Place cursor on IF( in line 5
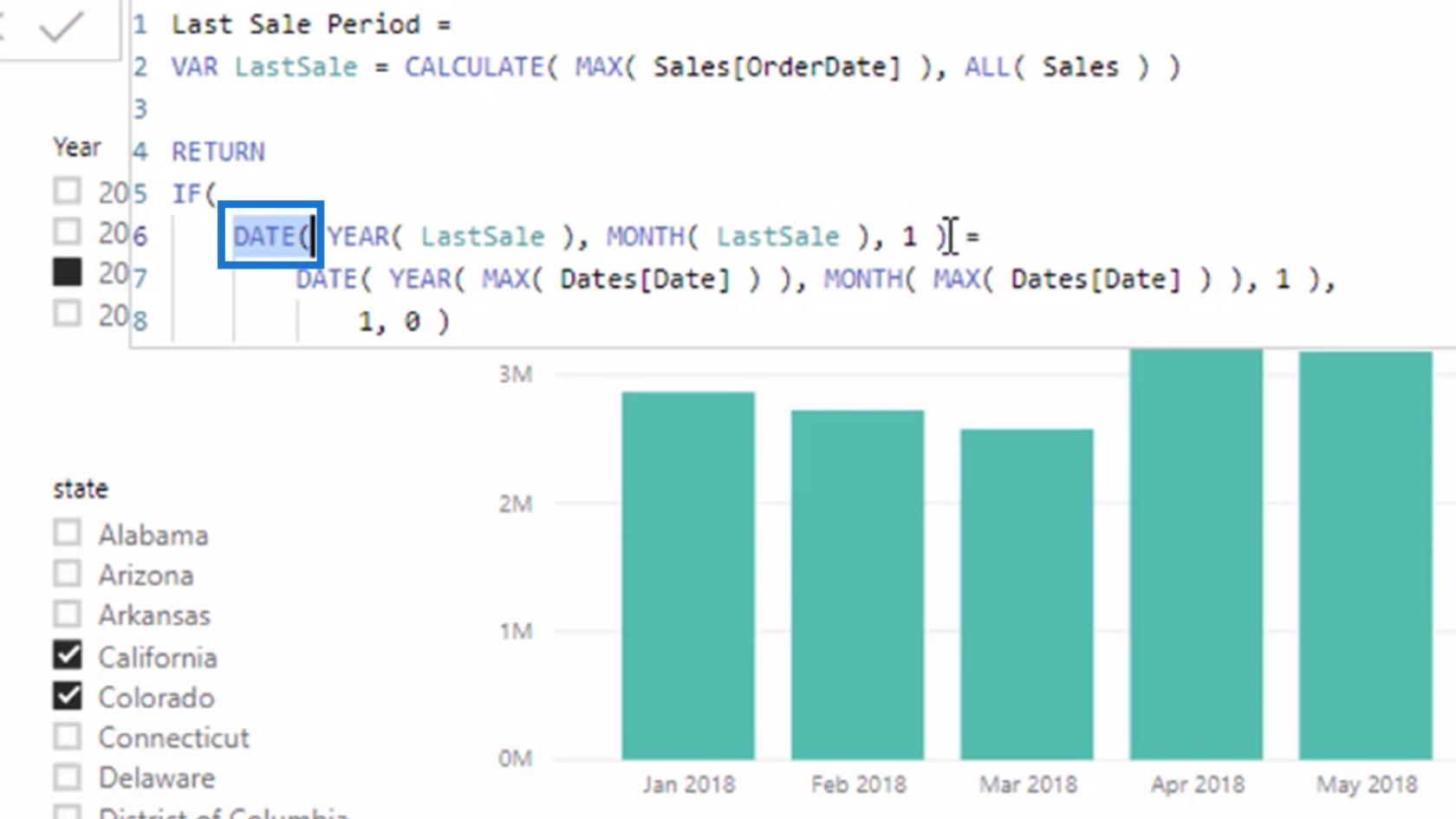The width and height of the screenshot is (1456, 819). click(x=192, y=193)
